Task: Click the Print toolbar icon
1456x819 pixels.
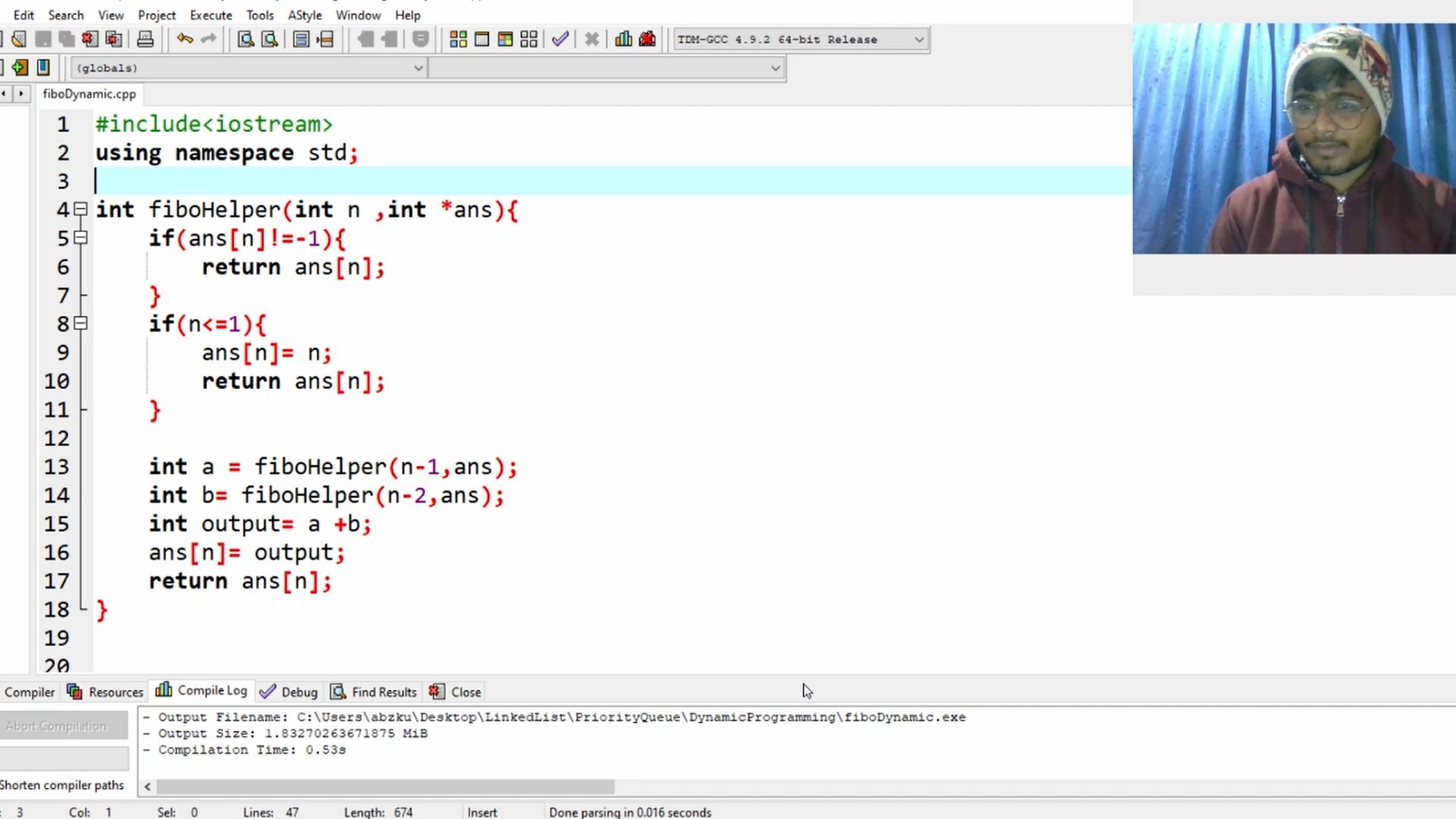Action: tap(145, 39)
